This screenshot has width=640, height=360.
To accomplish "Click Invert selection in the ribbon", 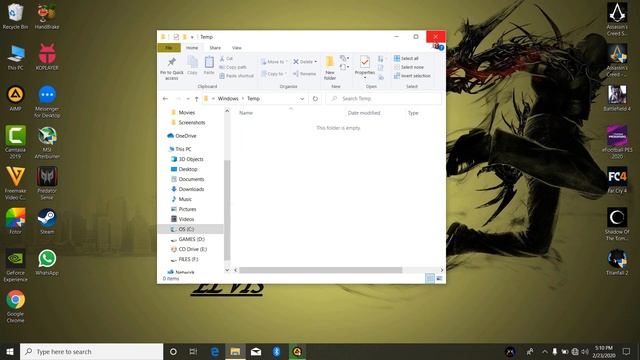I will point(412,76).
